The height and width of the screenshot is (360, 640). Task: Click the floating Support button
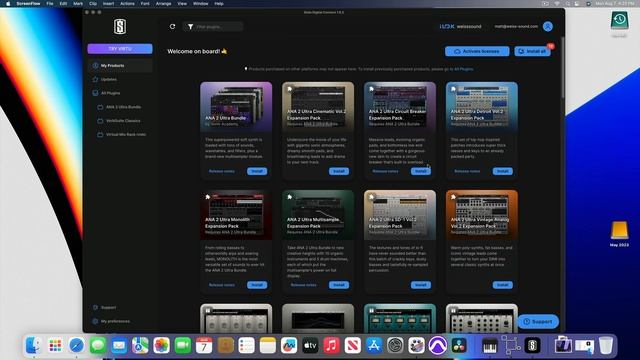pos(538,322)
